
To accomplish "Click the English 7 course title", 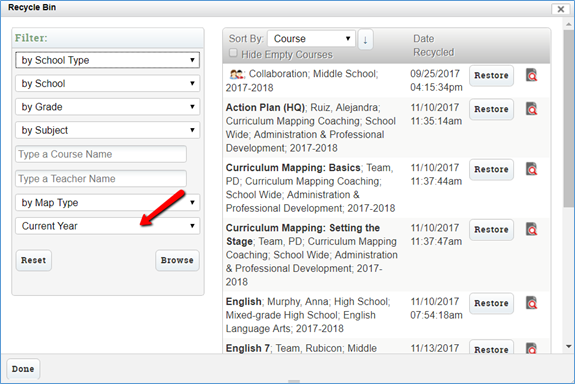I will [x=248, y=348].
